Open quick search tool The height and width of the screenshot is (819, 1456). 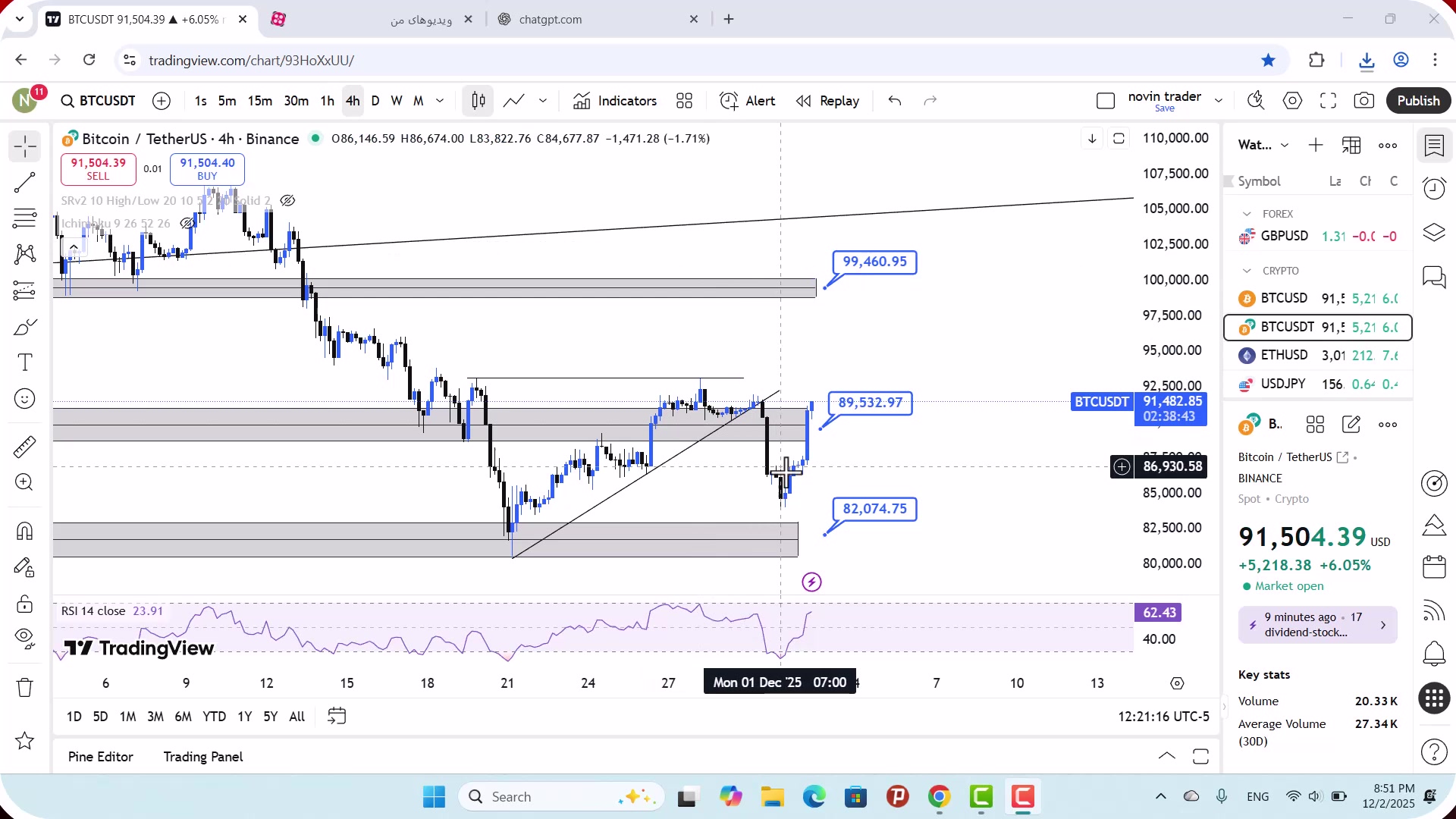(1256, 101)
